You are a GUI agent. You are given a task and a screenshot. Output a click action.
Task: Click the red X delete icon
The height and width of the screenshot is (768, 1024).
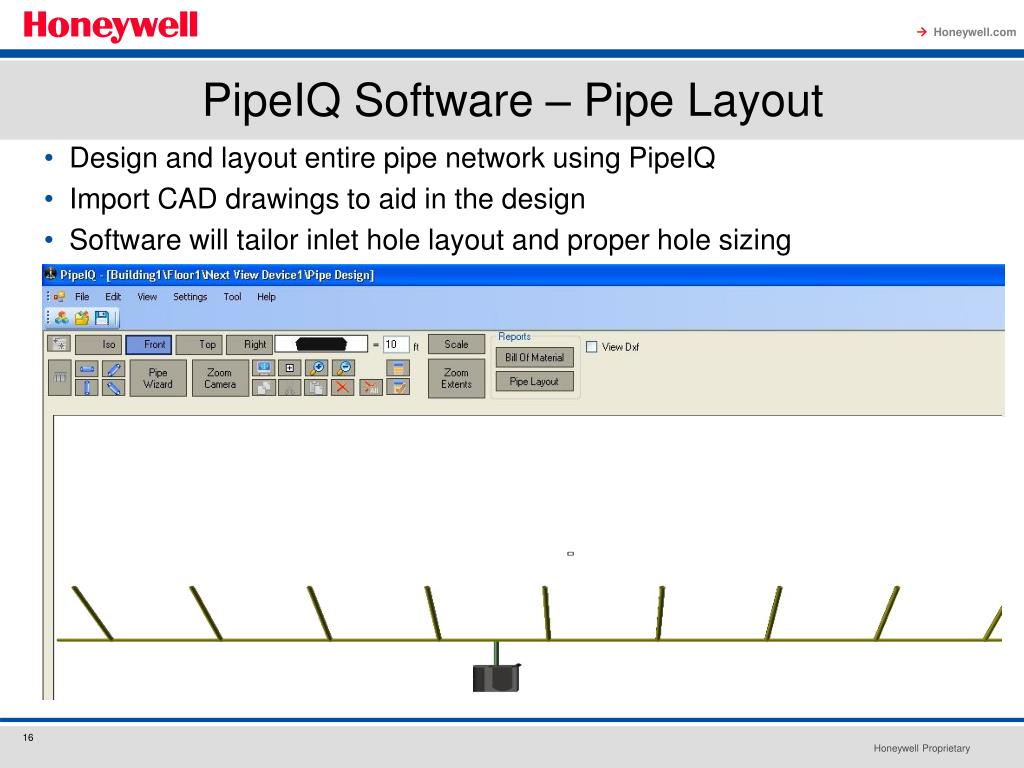tap(342, 387)
